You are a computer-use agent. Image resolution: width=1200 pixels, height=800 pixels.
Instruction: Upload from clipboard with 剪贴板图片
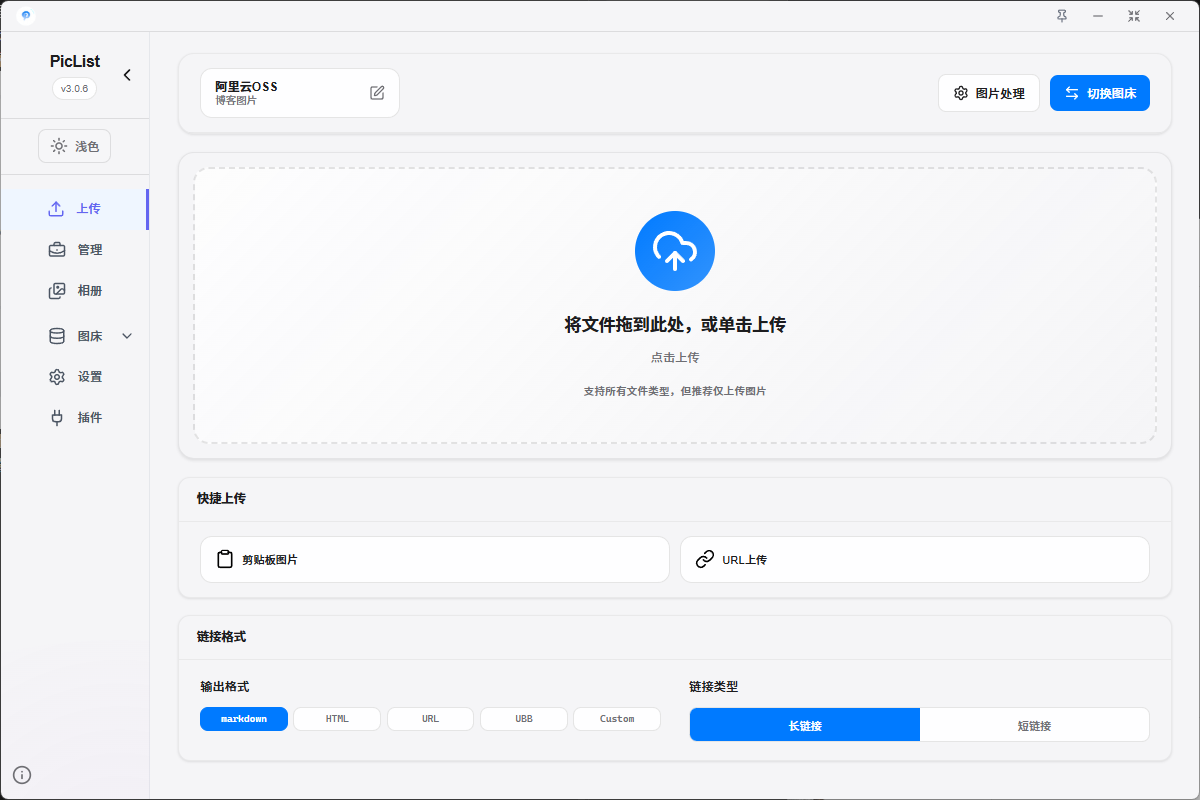(x=434, y=560)
